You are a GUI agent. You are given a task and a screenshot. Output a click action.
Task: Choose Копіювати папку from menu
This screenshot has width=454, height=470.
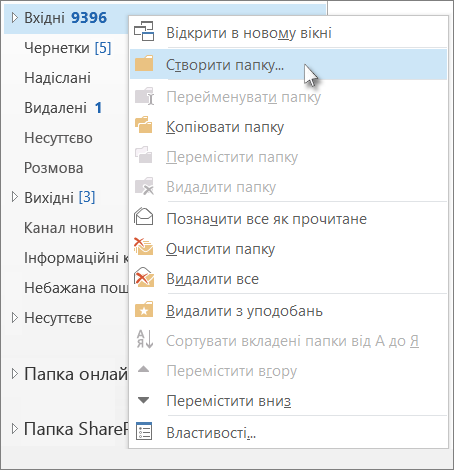pos(288,127)
